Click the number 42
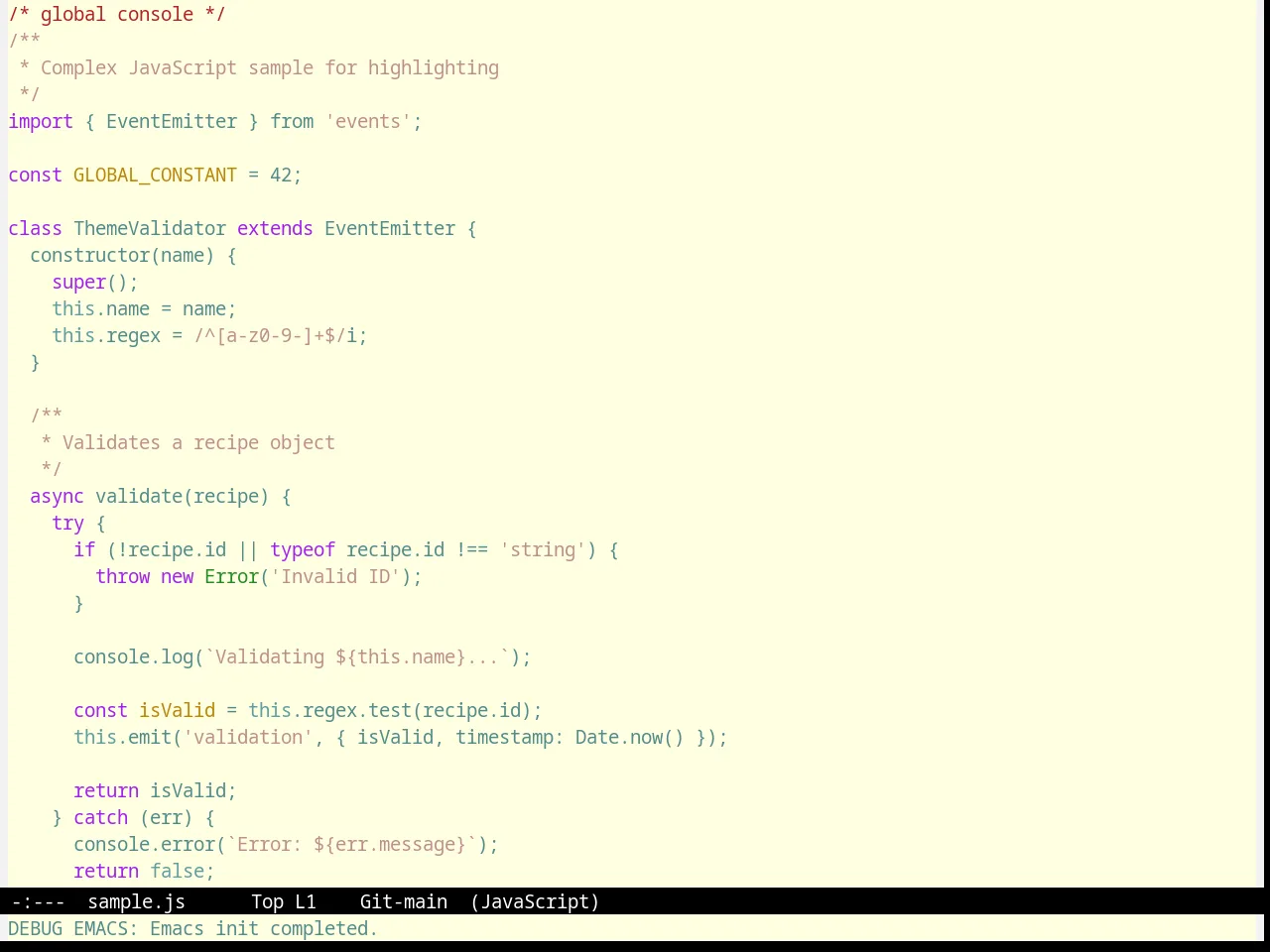The image size is (1270, 952). pos(281,175)
